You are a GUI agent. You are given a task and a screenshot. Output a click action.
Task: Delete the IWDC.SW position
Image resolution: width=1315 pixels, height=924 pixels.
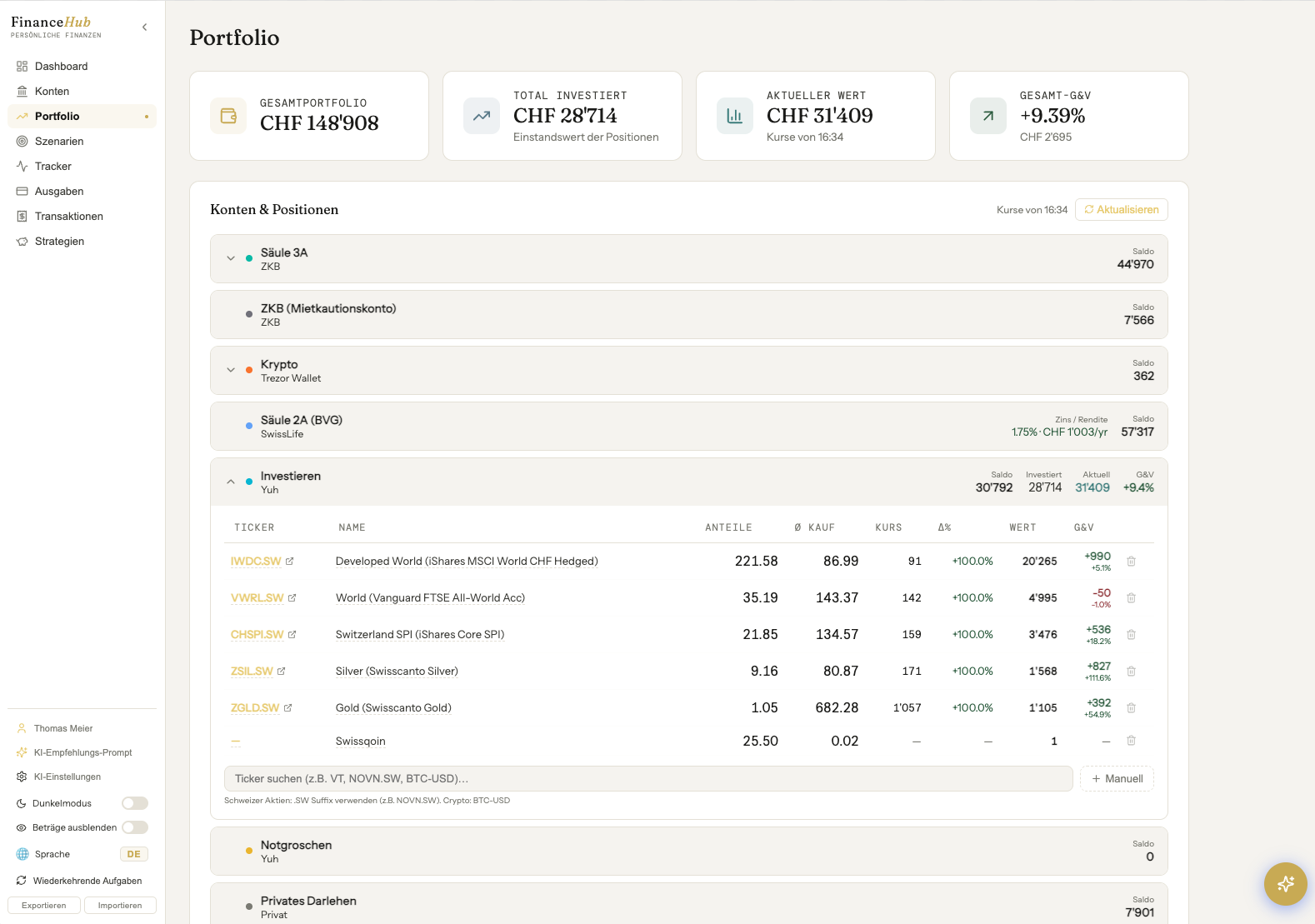click(1132, 562)
